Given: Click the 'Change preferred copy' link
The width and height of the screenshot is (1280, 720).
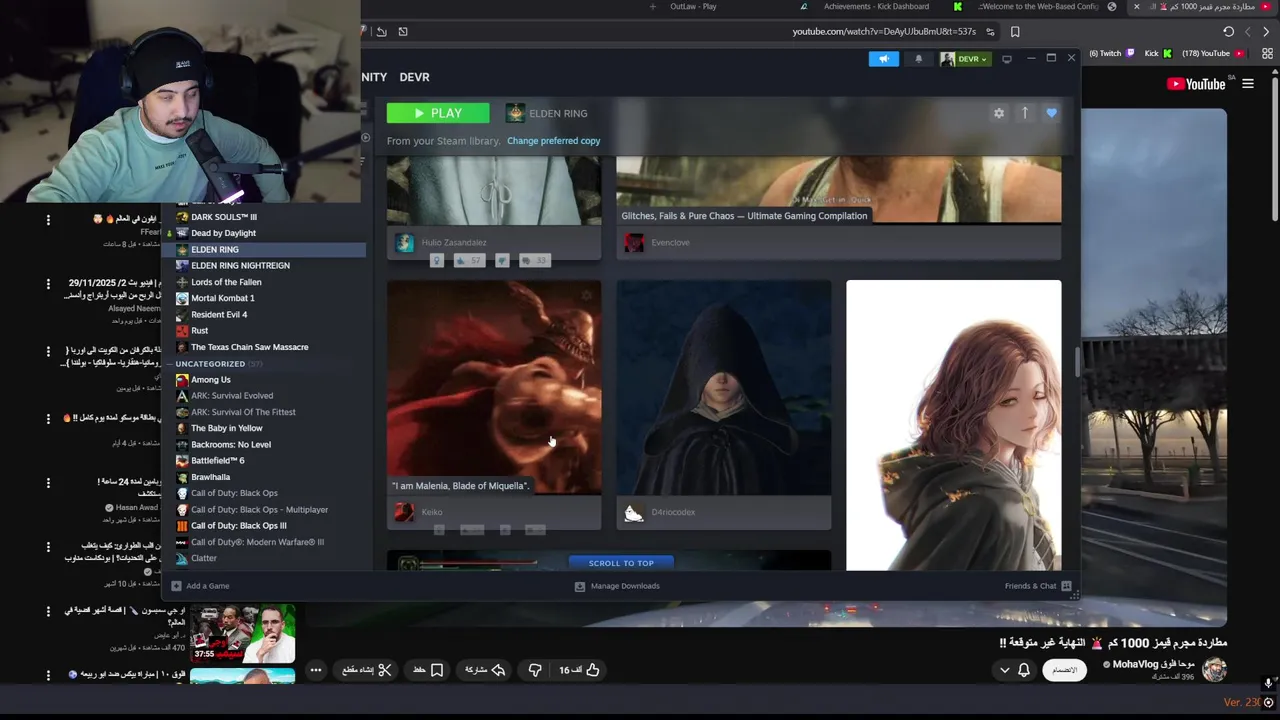Looking at the screenshot, I should [553, 141].
